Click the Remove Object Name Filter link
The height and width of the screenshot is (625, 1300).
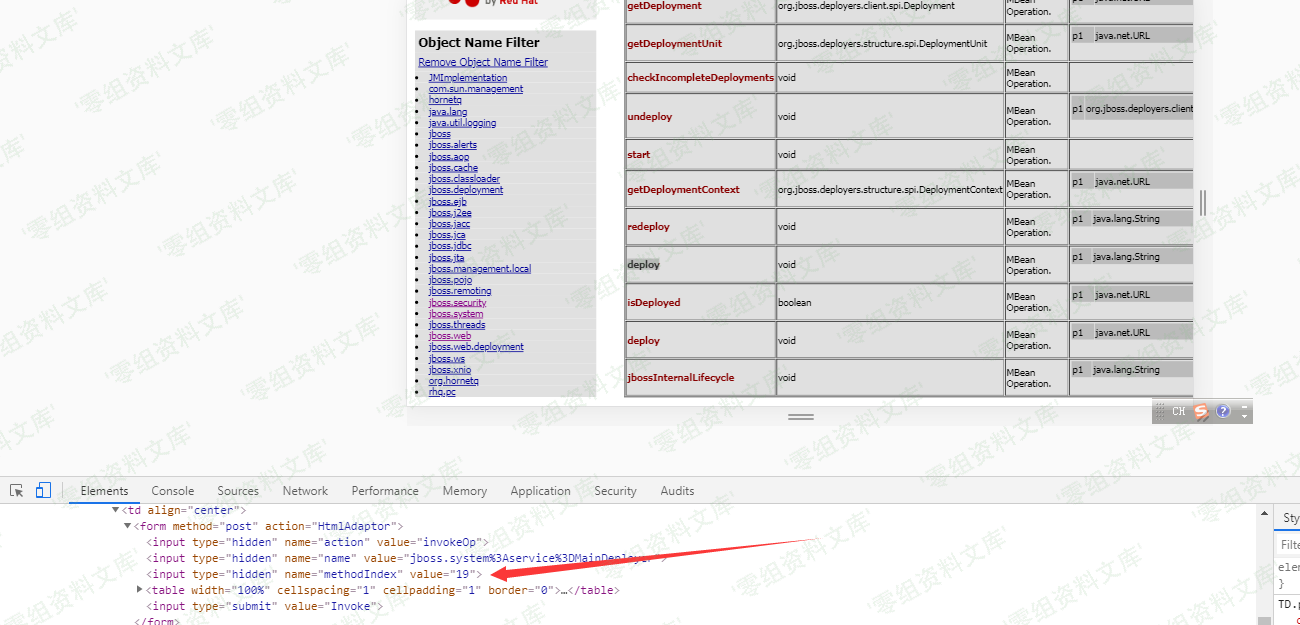tap(483, 62)
